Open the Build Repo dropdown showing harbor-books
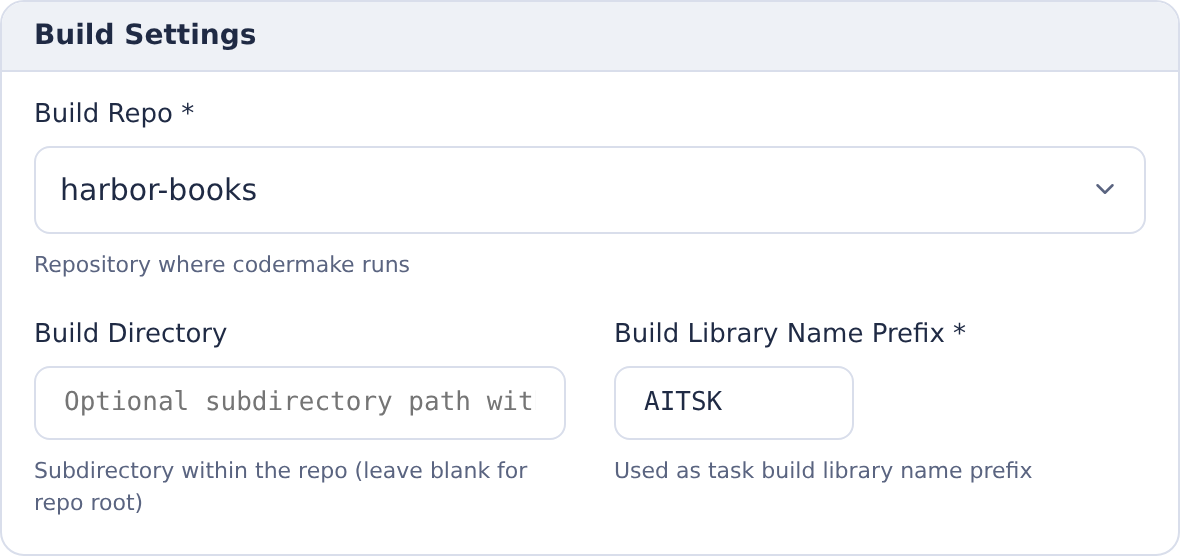The height and width of the screenshot is (556, 1180). [x=589, y=190]
